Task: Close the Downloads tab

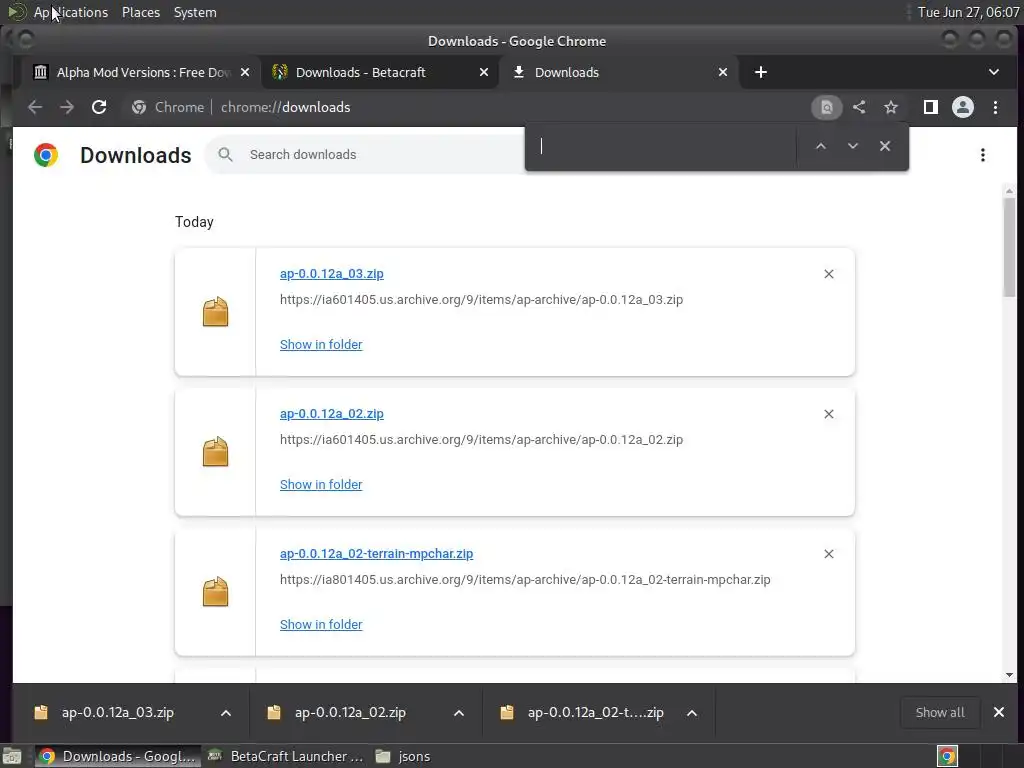Action: (x=723, y=72)
